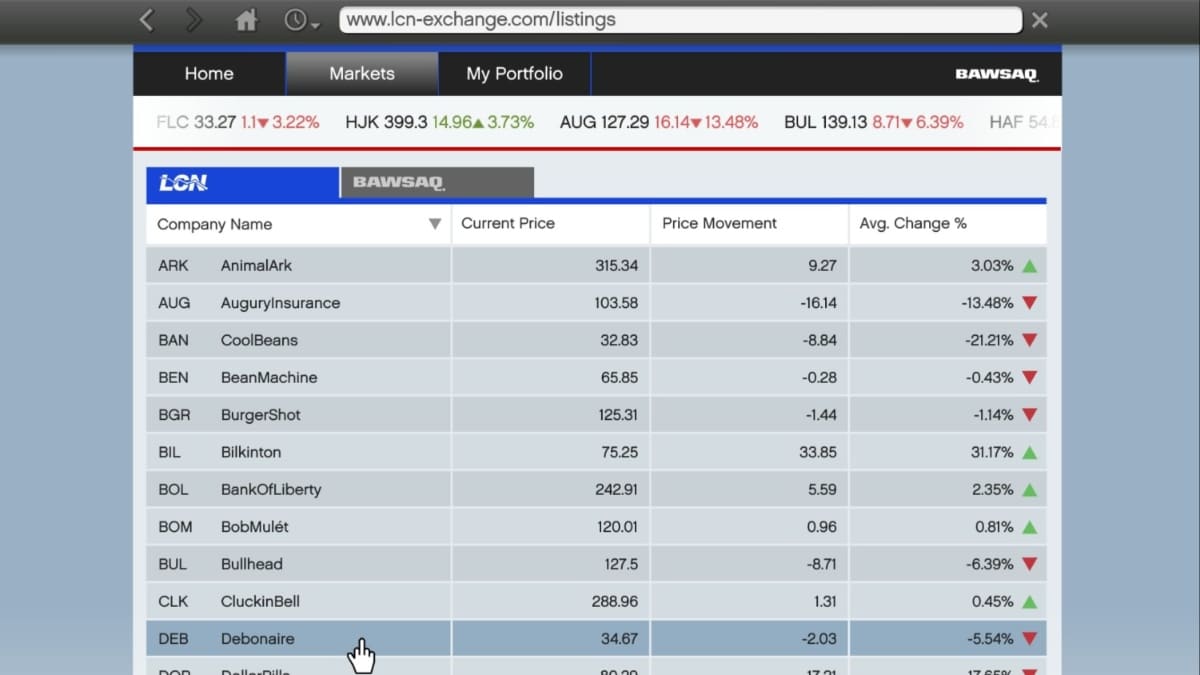Sort listings using the Company Name arrow
This screenshot has width=1200, height=675.
click(434, 224)
